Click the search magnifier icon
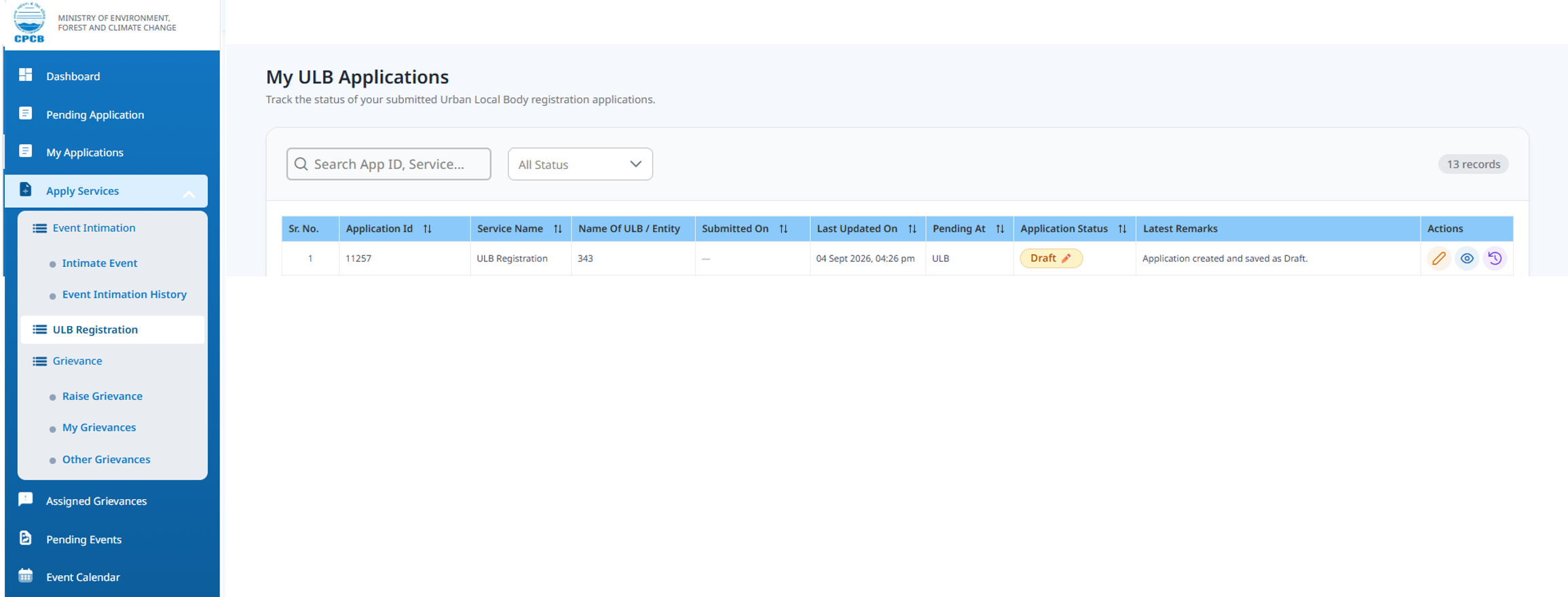This screenshot has width=1568, height=597. (301, 164)
